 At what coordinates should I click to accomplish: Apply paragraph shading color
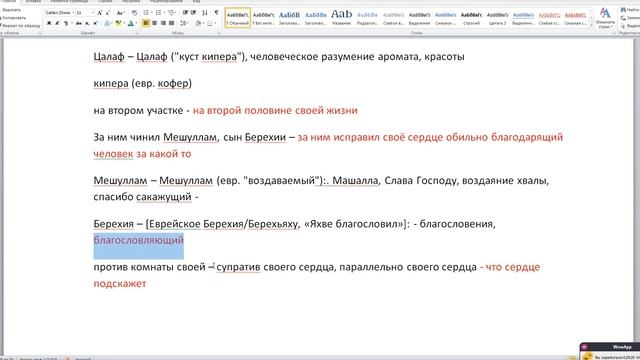coord(198,23)
